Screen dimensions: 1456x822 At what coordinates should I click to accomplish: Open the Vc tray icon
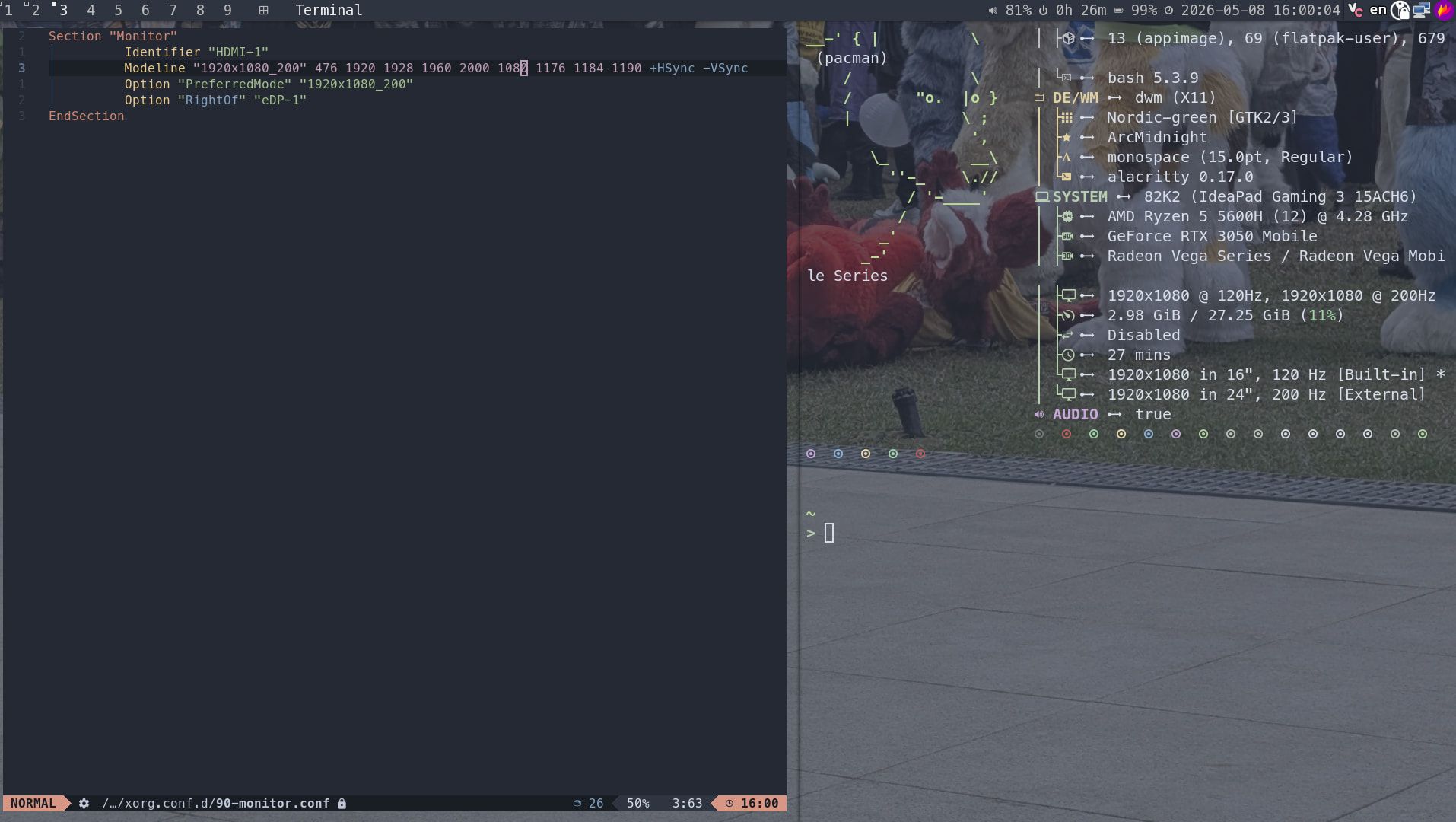click(1356, 10)
